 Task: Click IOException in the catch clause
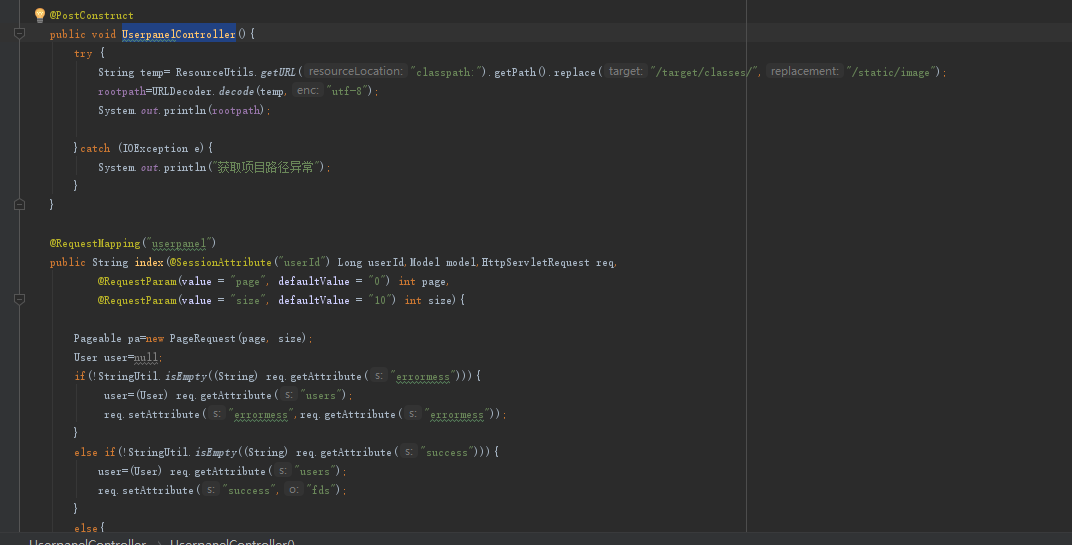pos(155,148)
